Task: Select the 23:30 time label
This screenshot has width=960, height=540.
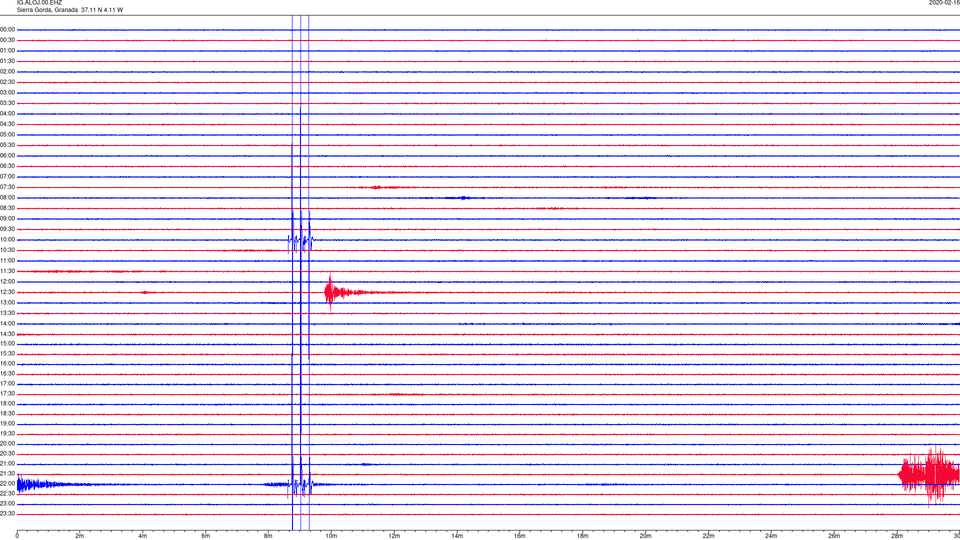Action: click(7, 514)
